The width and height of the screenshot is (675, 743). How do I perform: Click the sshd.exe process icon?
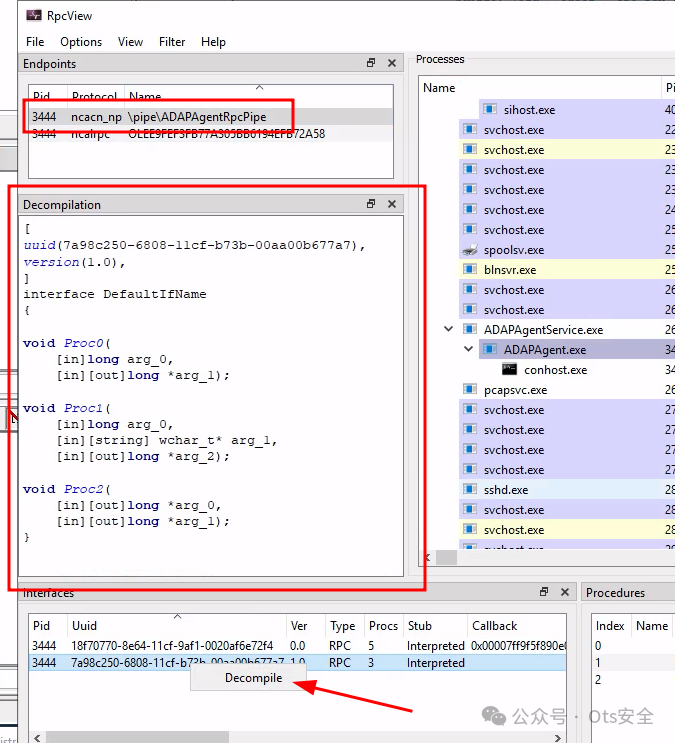(470, 489)
